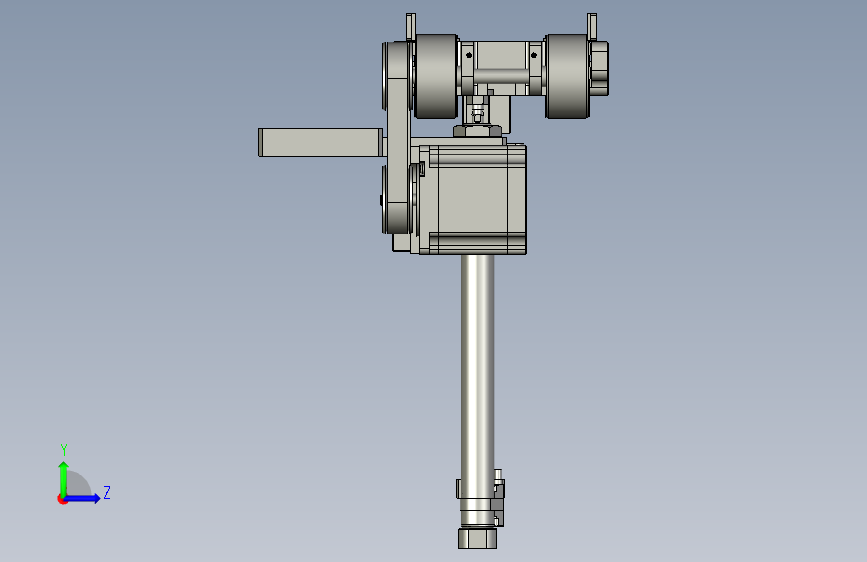Select the belt cover plate

pos(398,138)
